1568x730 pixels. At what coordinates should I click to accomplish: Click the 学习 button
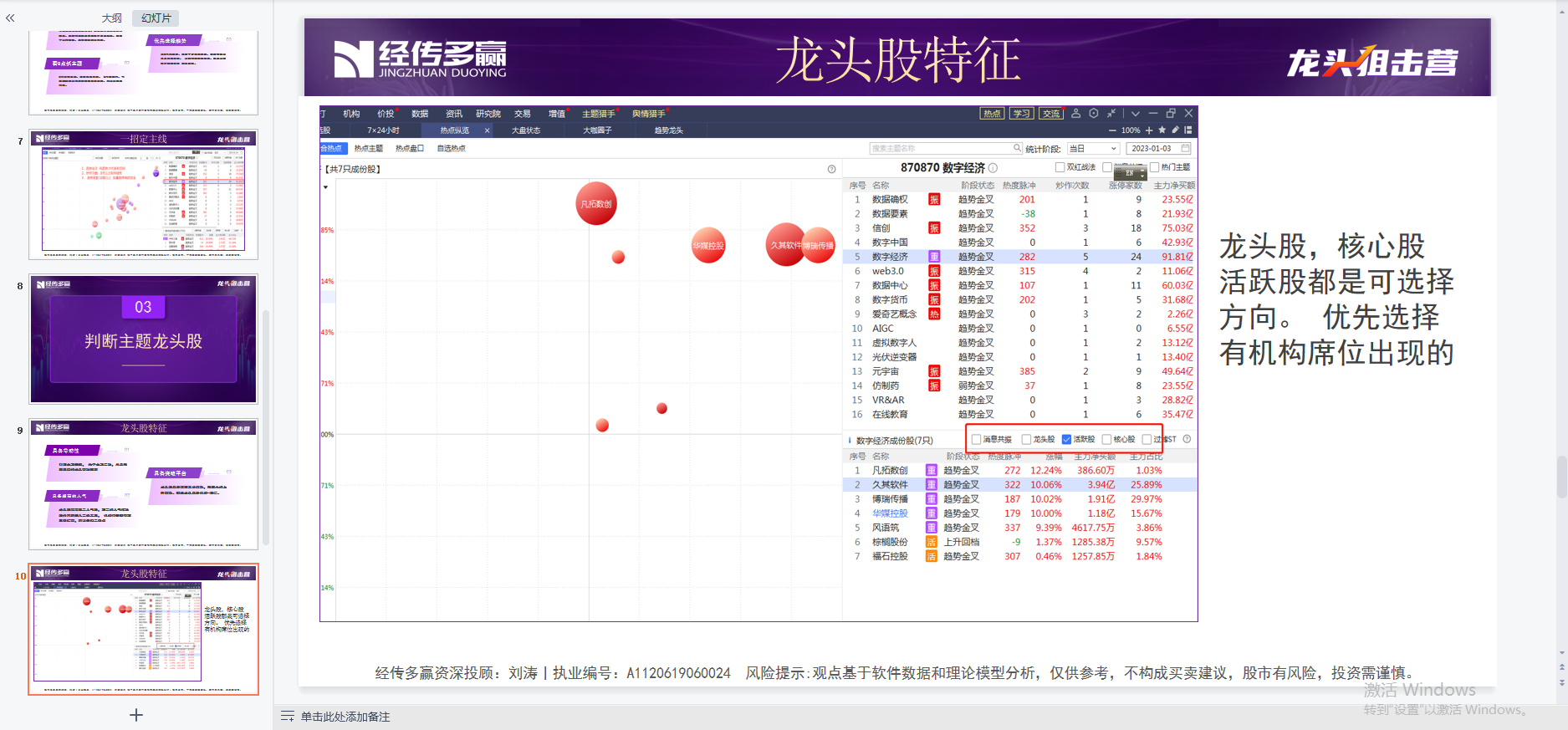(x=1022, y=114)
